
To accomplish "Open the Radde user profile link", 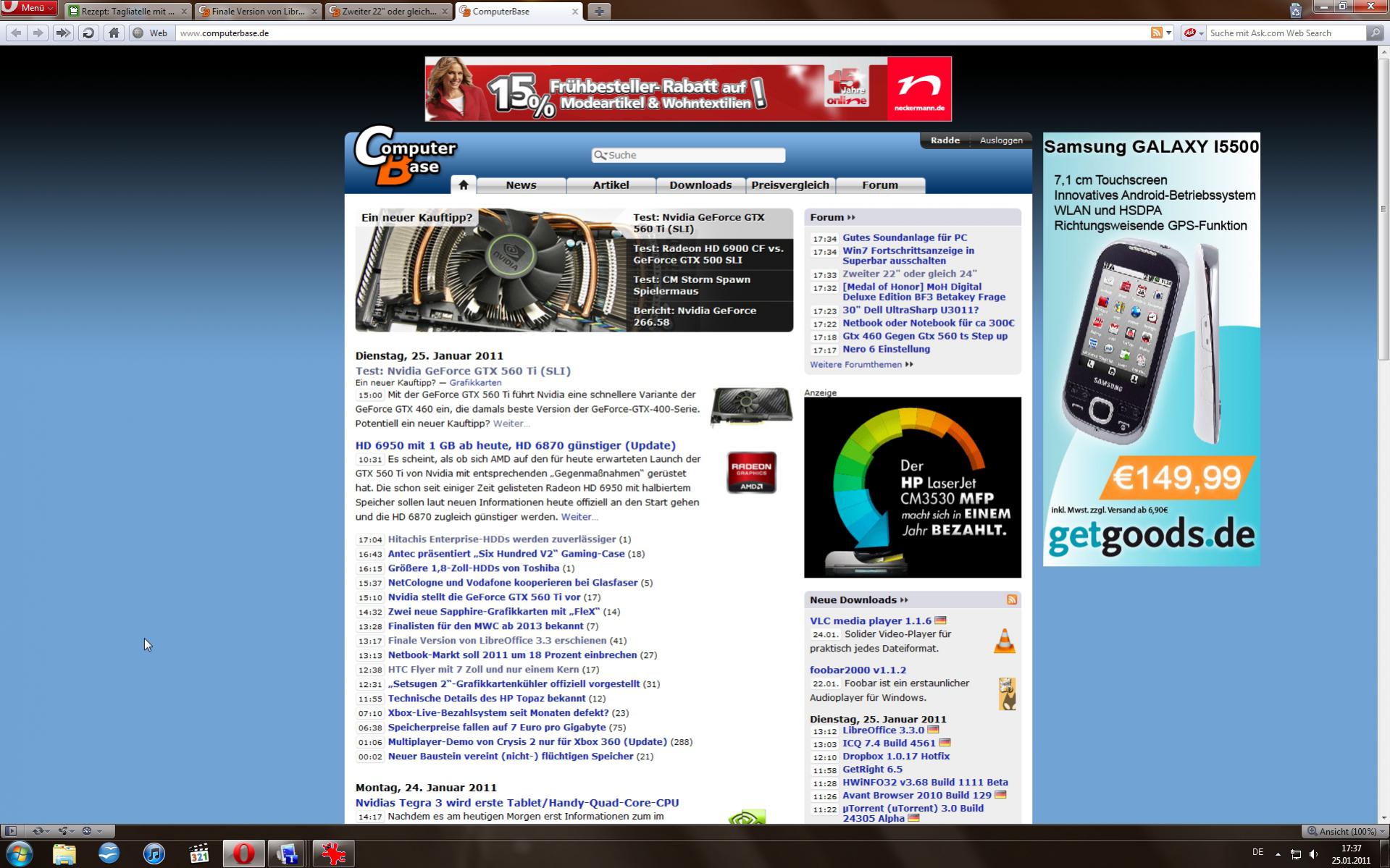I will pyautogui.click(x=945, y=140).
